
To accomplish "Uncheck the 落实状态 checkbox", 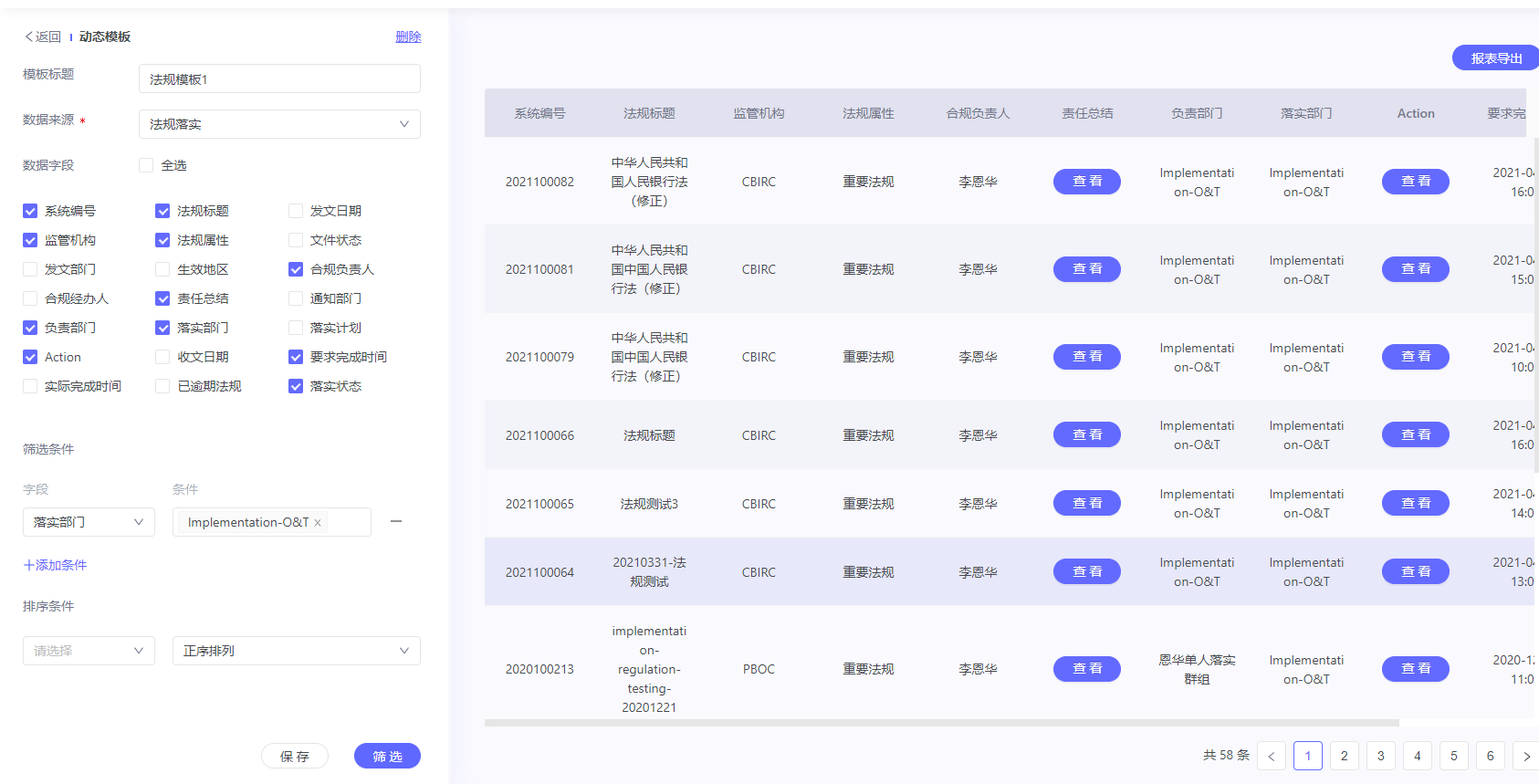I will [296, 386].
